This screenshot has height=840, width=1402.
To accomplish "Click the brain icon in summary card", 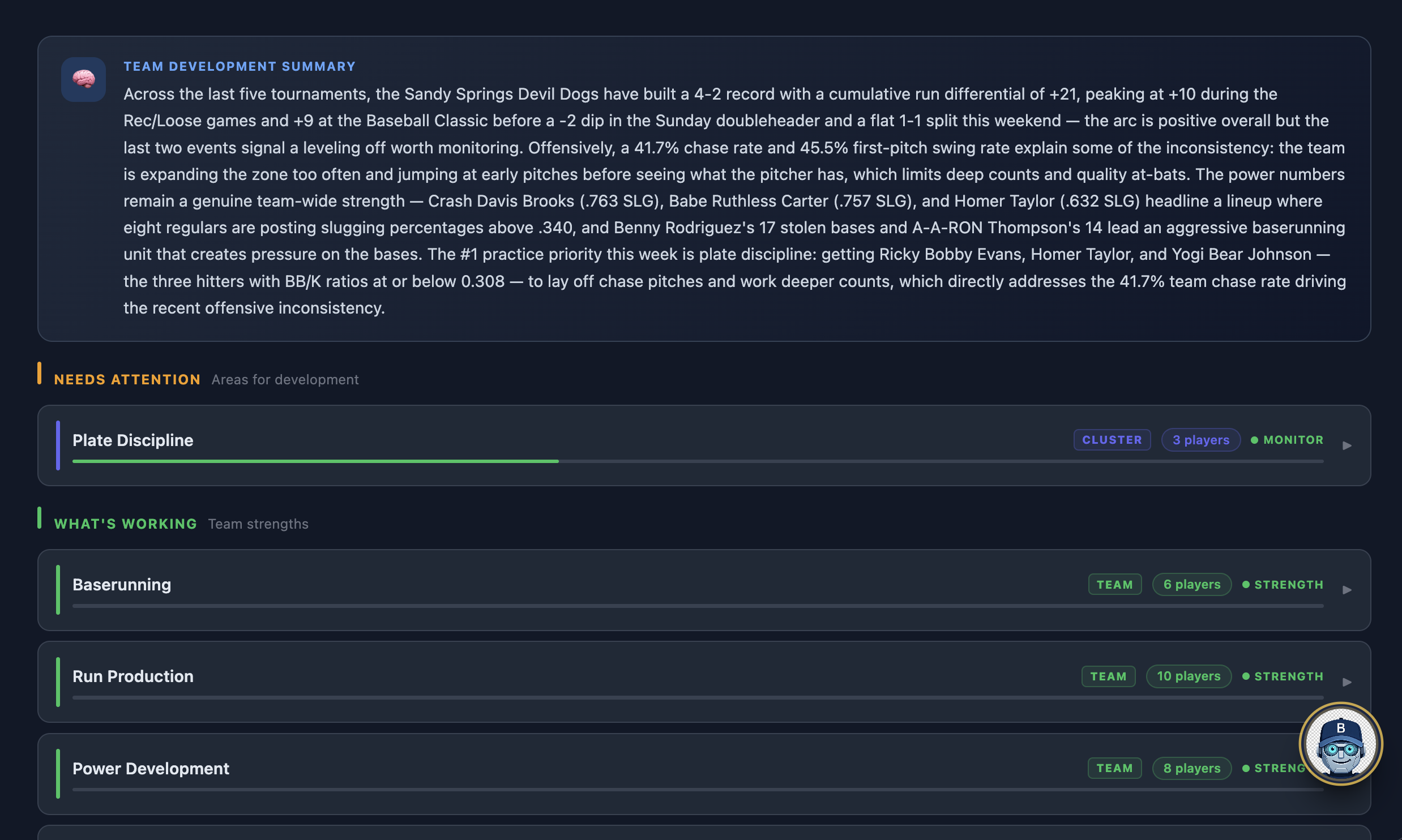I will 83,79.
